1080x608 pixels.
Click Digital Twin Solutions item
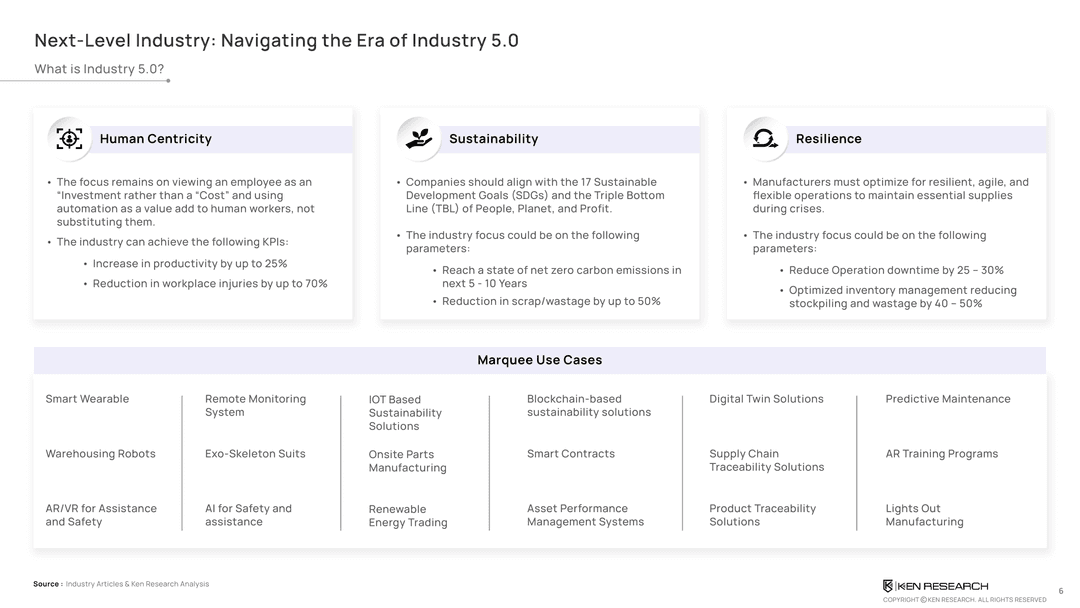766,399
